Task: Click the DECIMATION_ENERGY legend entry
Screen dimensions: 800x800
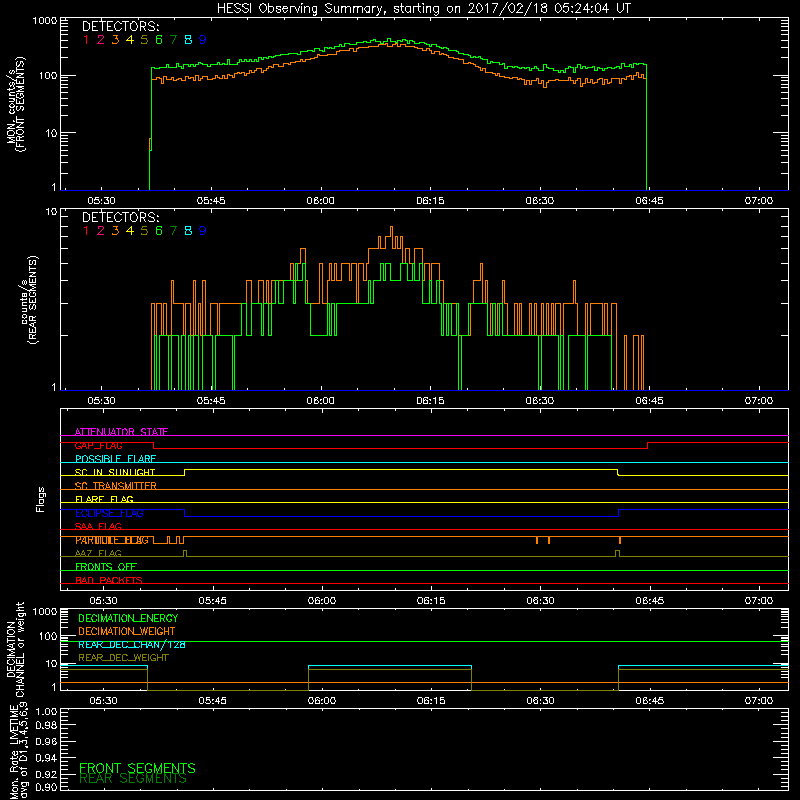Action: click(128, 618)
